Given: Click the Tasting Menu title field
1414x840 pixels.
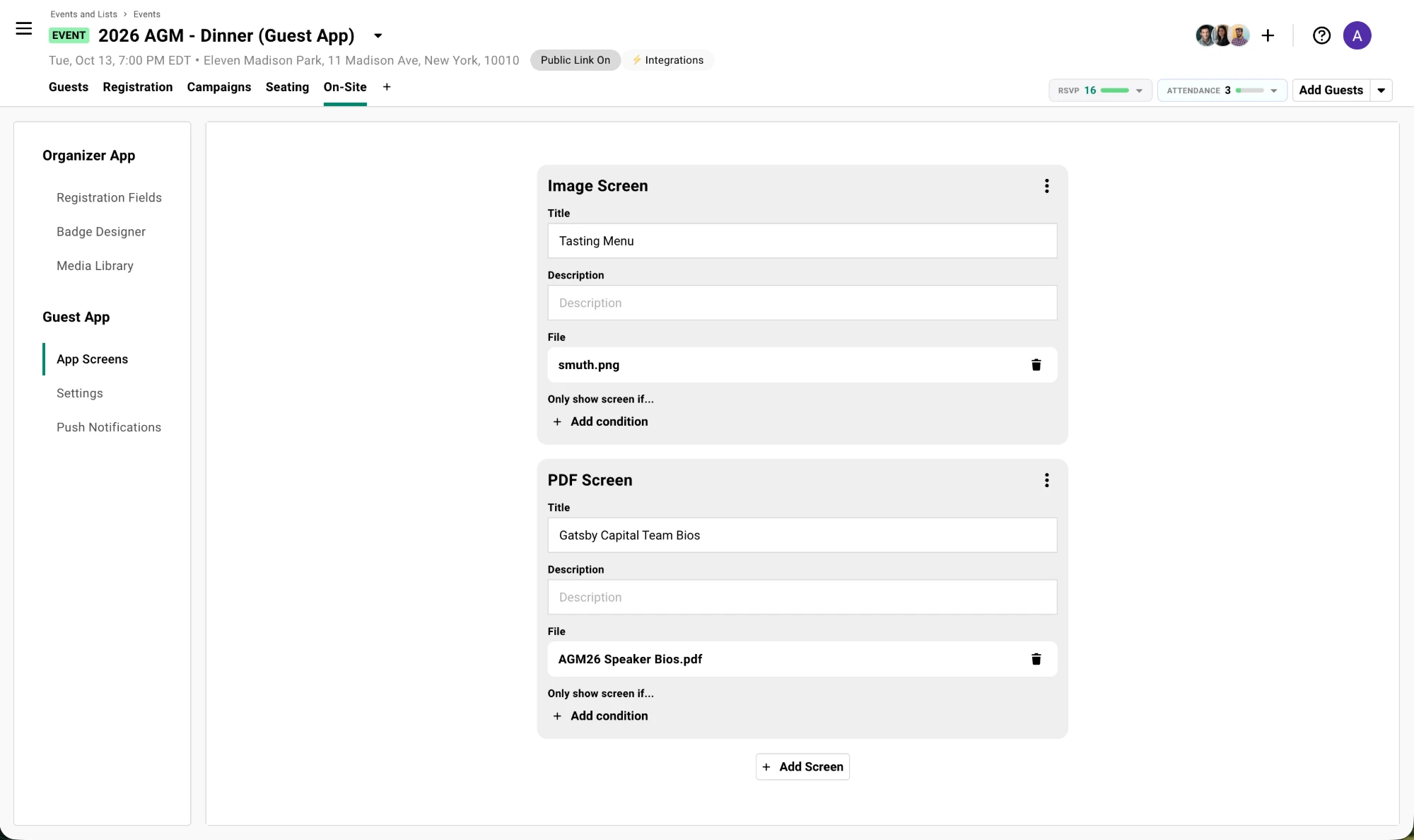Looking at the screenshot, I should [x=802, y=241].
